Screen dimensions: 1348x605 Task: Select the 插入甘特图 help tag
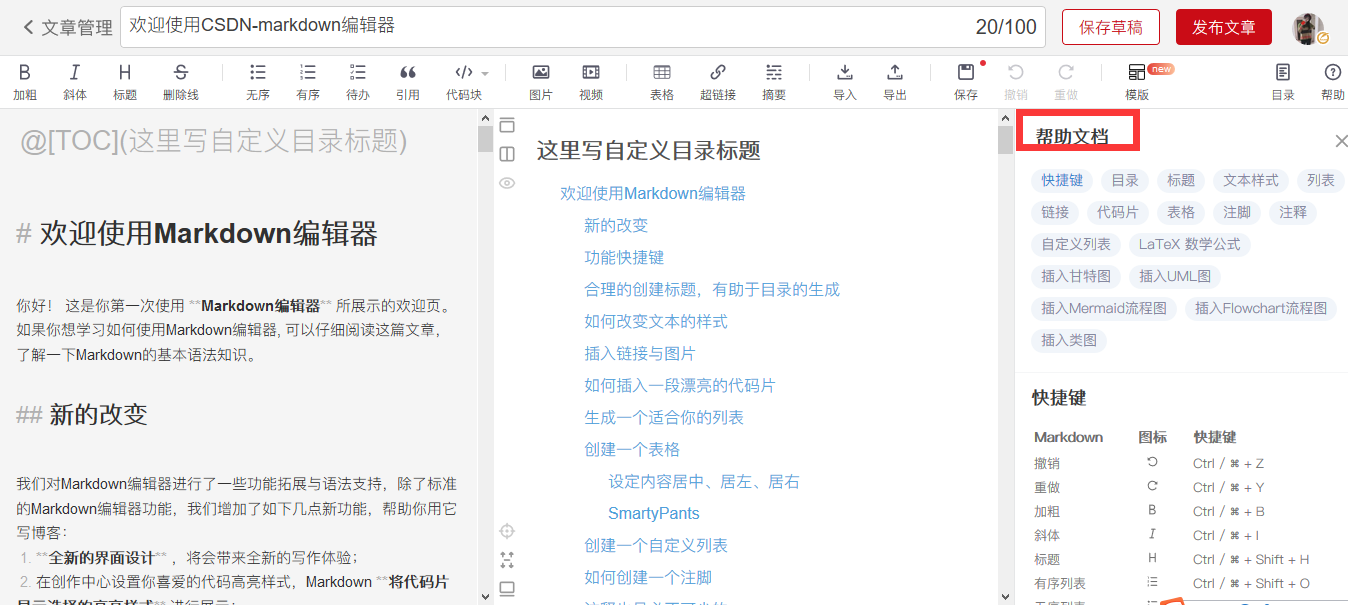click(x=1076, y=276)
